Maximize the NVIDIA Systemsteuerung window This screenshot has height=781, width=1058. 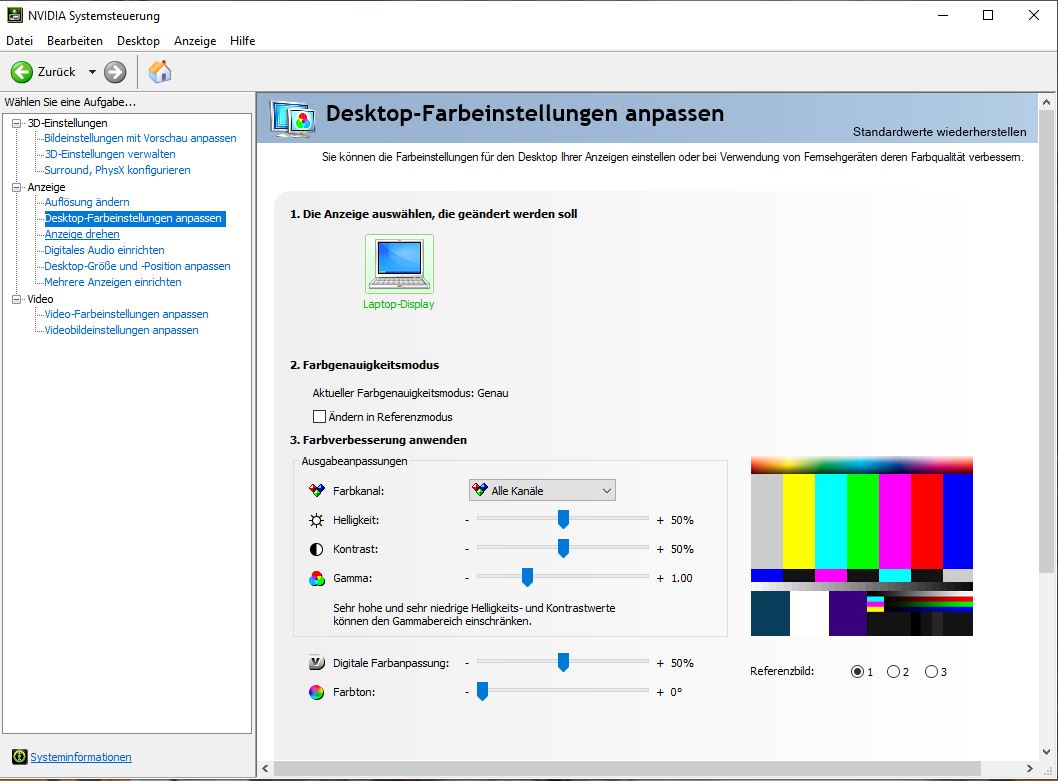pos(988,15)
